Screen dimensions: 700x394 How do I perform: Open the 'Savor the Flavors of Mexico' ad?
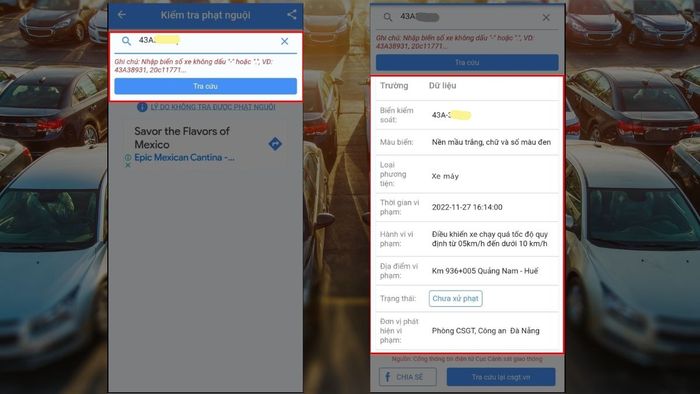tap(182, 137)
